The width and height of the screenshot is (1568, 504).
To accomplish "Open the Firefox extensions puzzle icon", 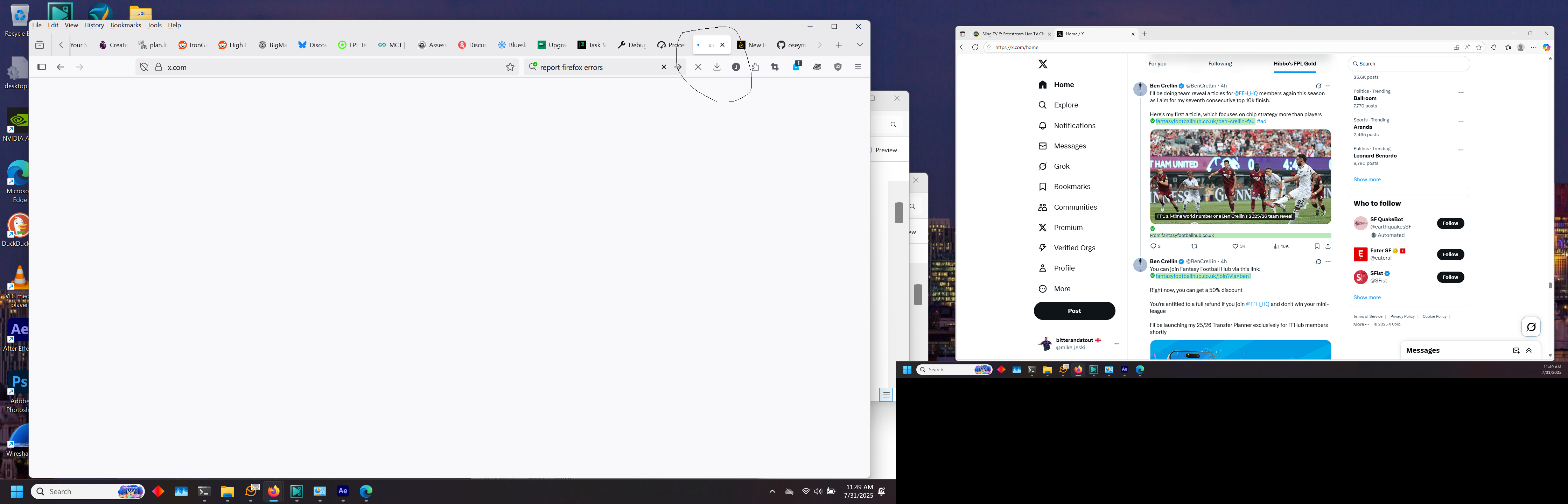I will [x=755, y=67].
